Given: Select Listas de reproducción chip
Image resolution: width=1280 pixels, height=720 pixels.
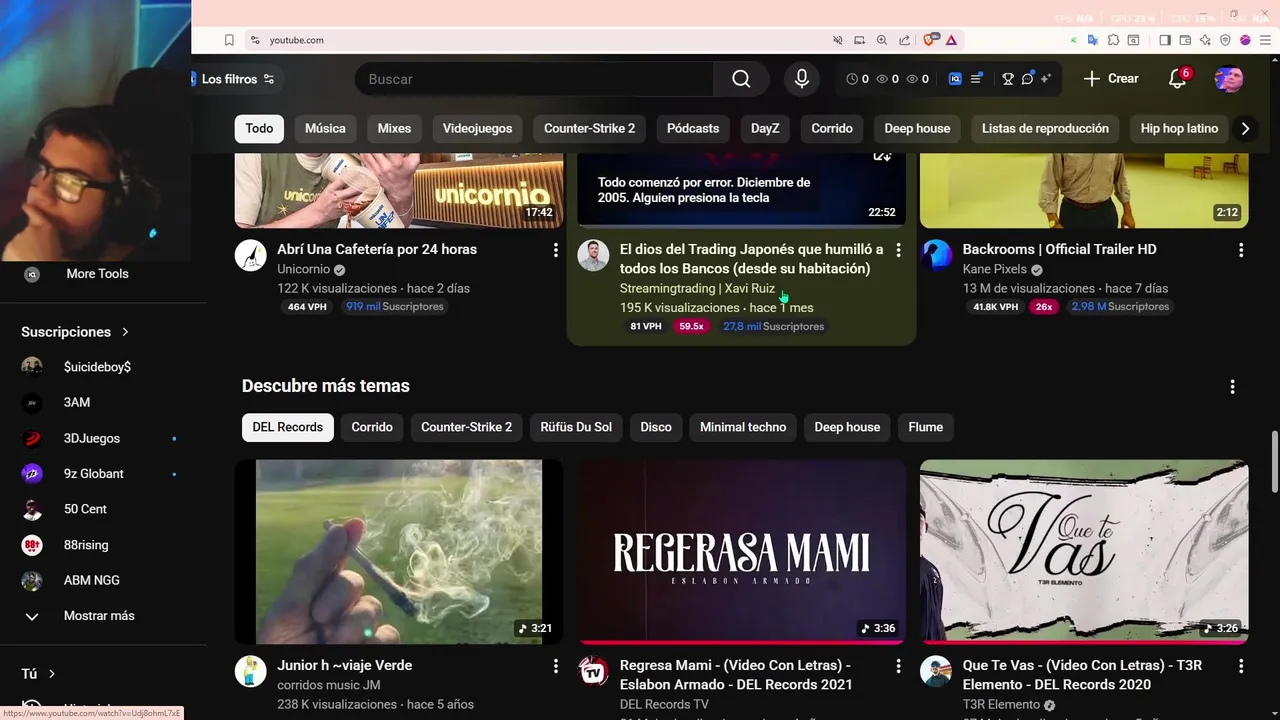Looking at the screenshot, I should pos(1045,128).
